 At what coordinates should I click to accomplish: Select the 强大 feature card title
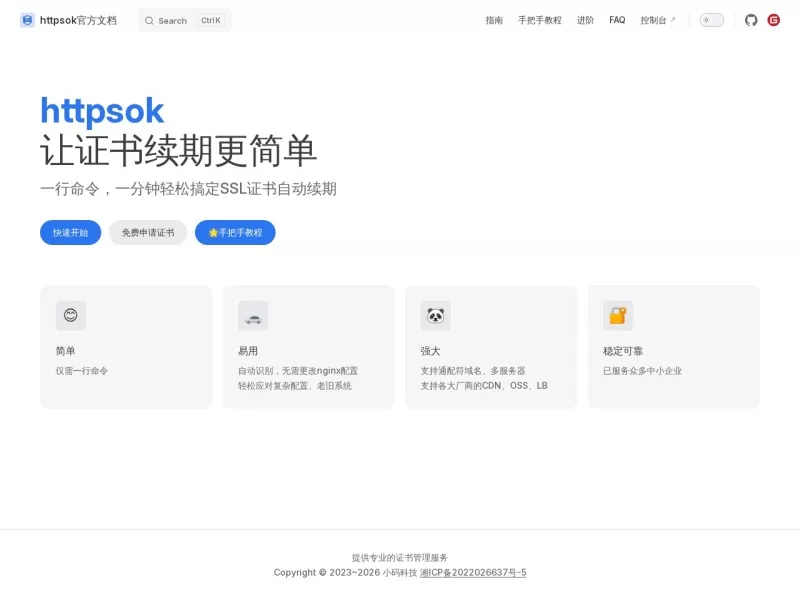tap(430, 351)
